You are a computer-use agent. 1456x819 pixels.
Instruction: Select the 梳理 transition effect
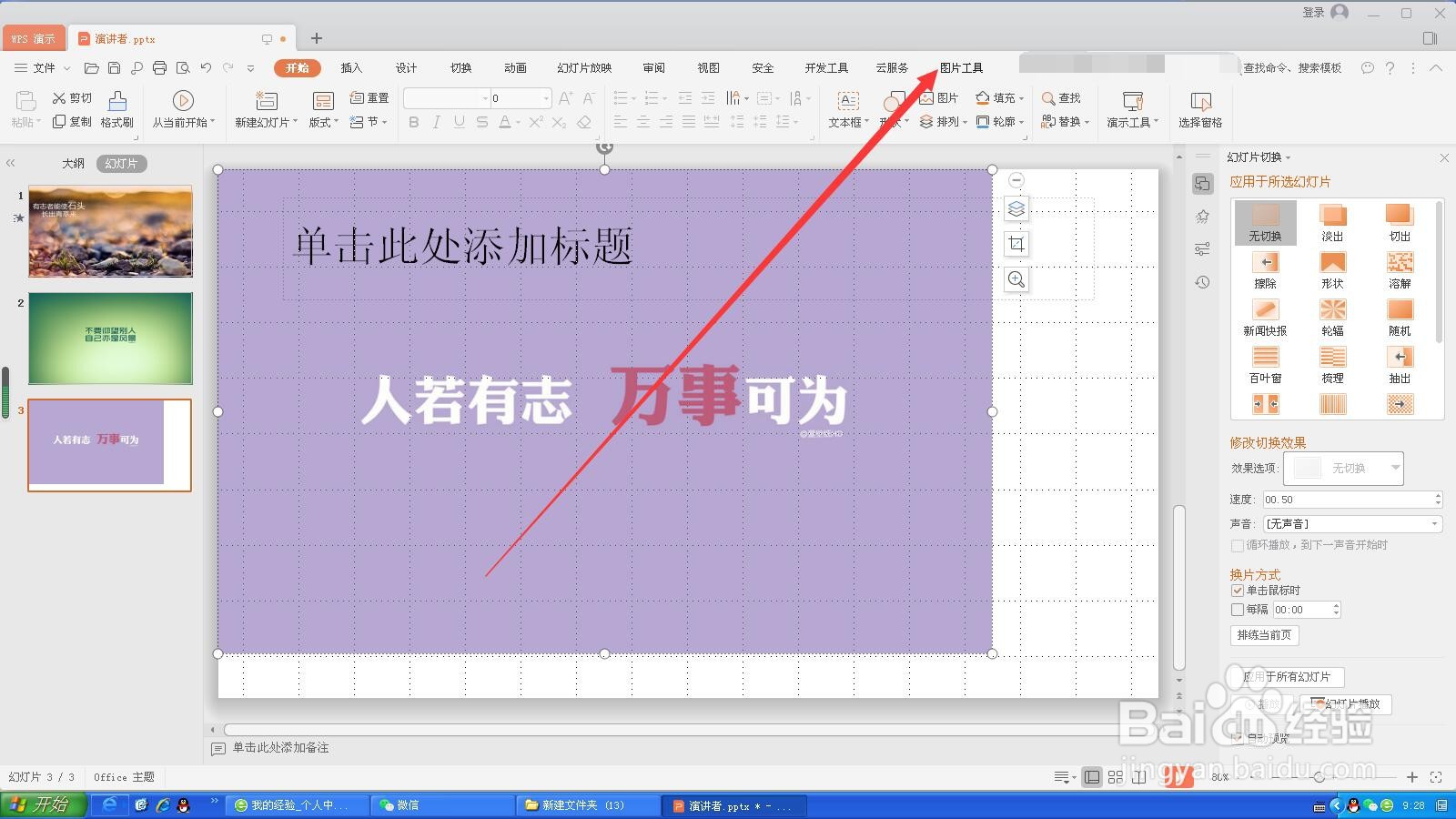(1332, 365)
